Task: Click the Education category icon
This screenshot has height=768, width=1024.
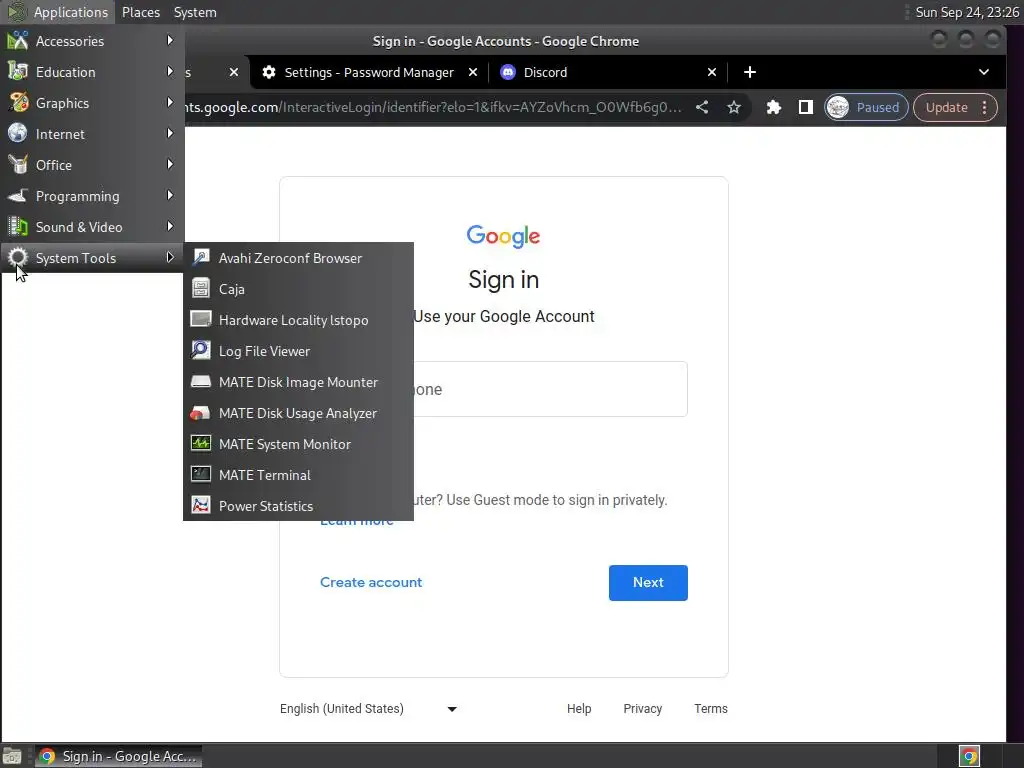Action: 18,72
